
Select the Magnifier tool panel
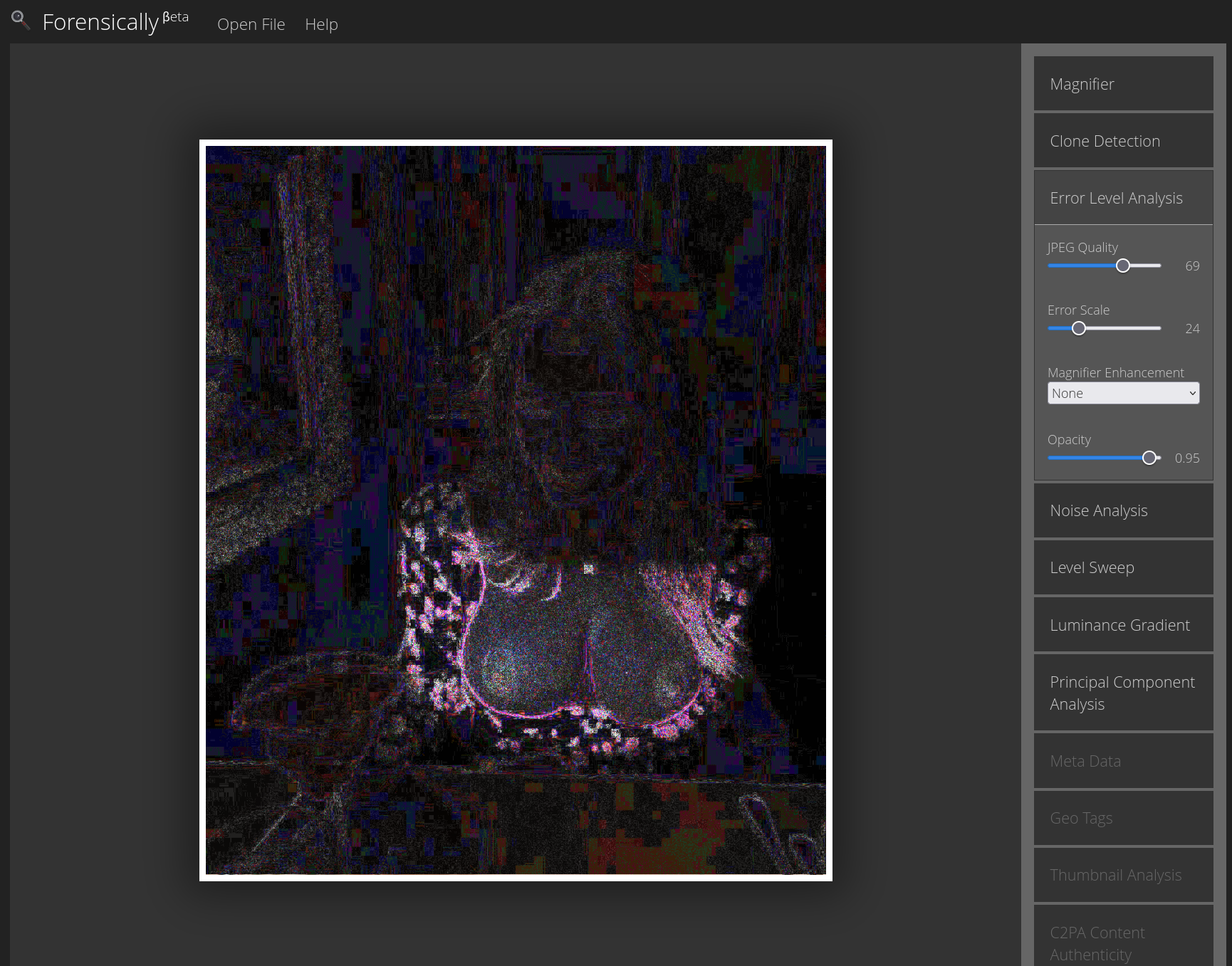coord(1123,83)
